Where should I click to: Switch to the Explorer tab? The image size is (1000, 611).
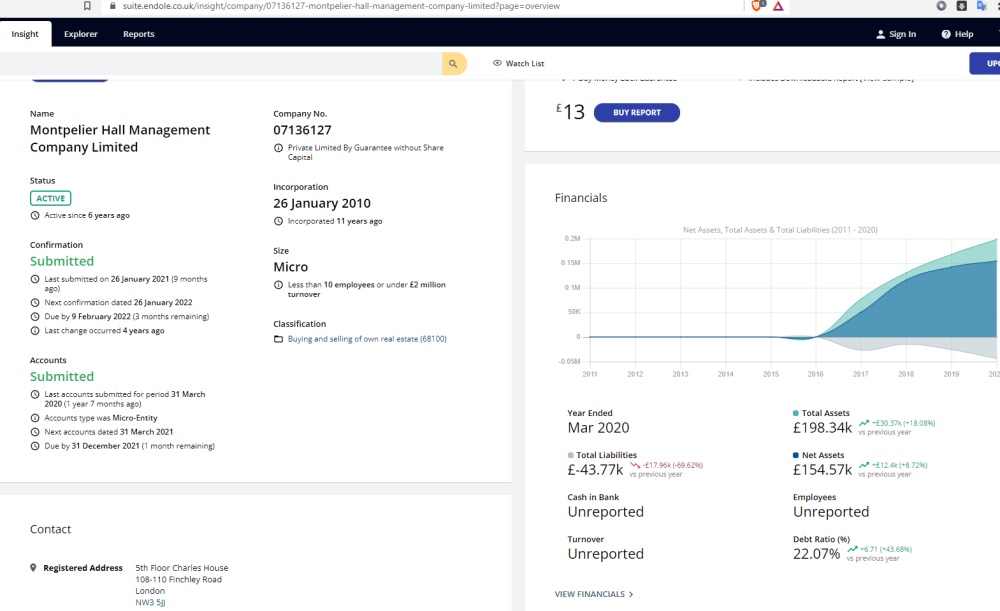[81, 34]
